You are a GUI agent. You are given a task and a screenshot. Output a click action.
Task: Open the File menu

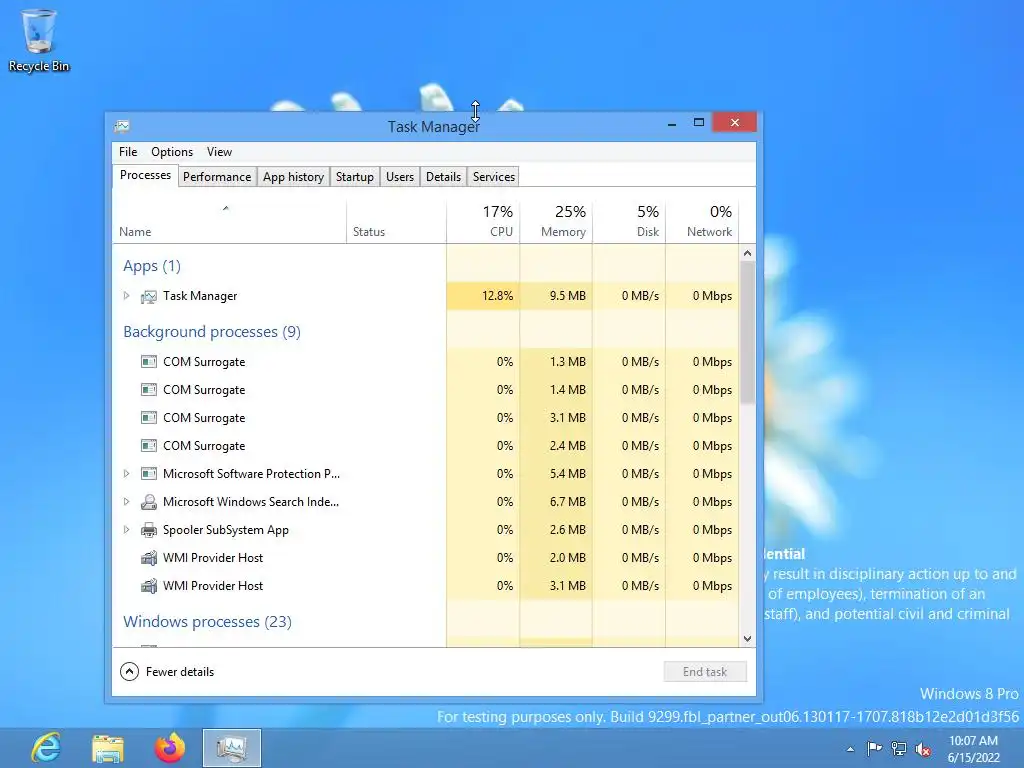click(128, 152)
